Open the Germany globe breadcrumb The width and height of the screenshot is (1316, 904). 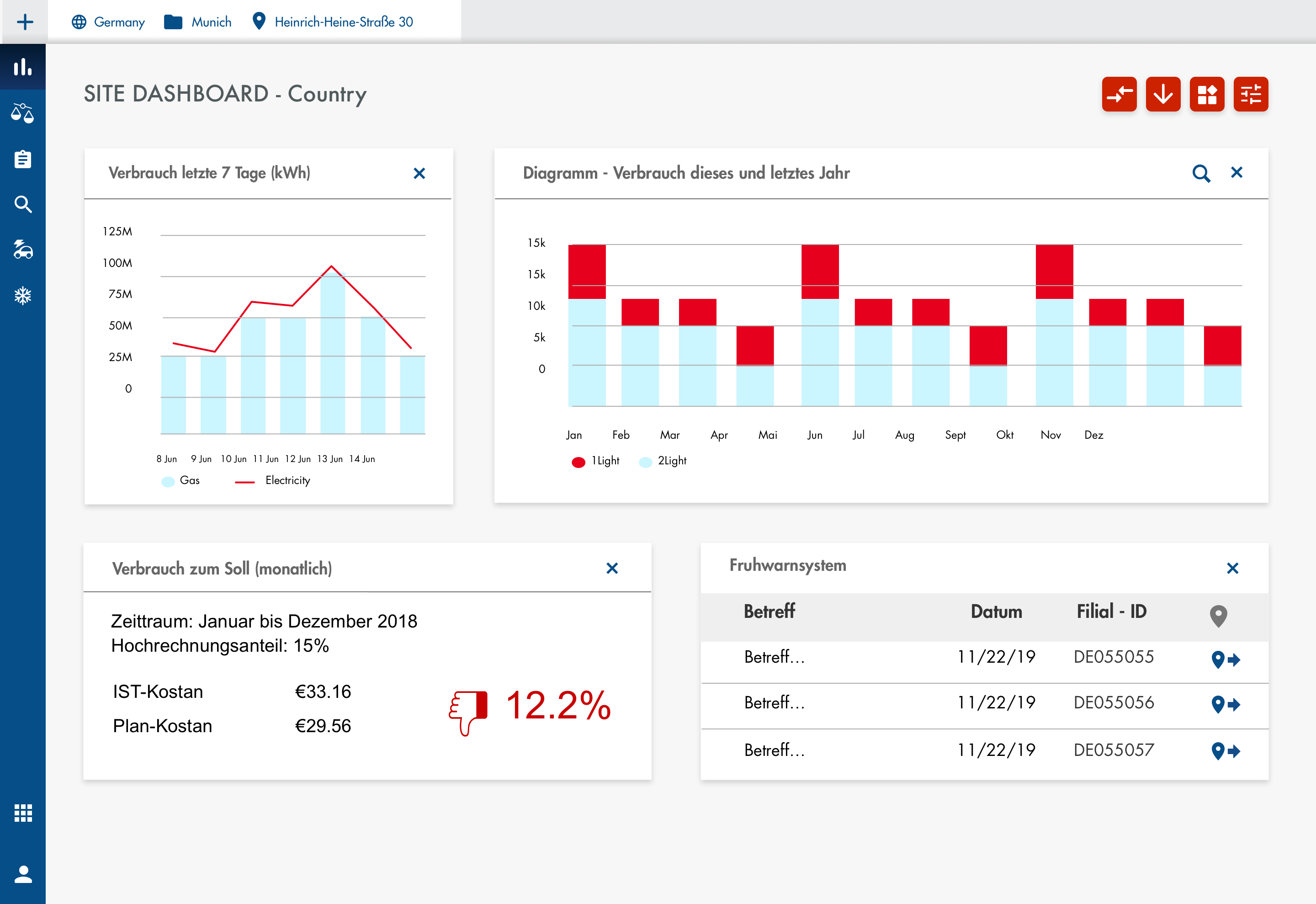108,22
